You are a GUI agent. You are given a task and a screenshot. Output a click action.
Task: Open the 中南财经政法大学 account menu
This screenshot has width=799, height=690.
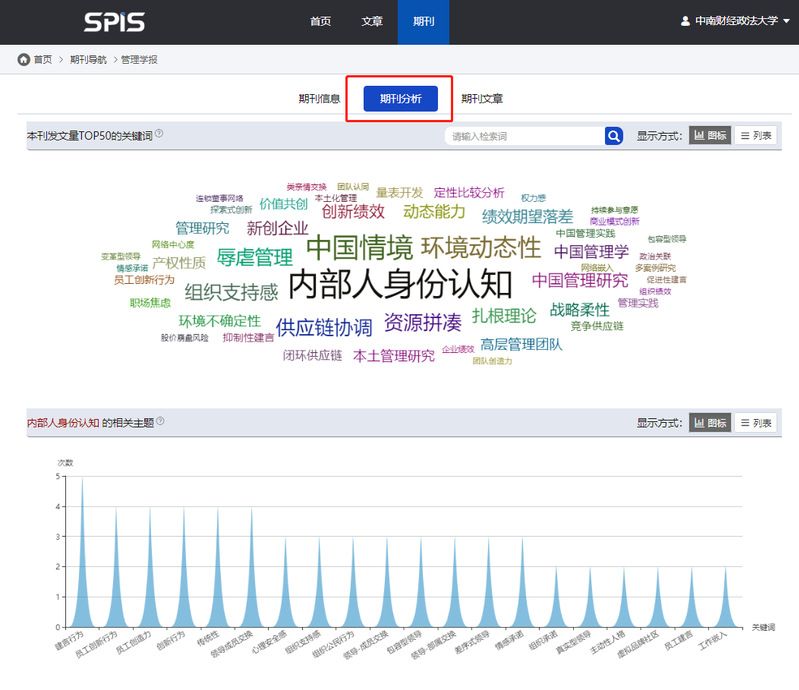(x=736, y=21)
